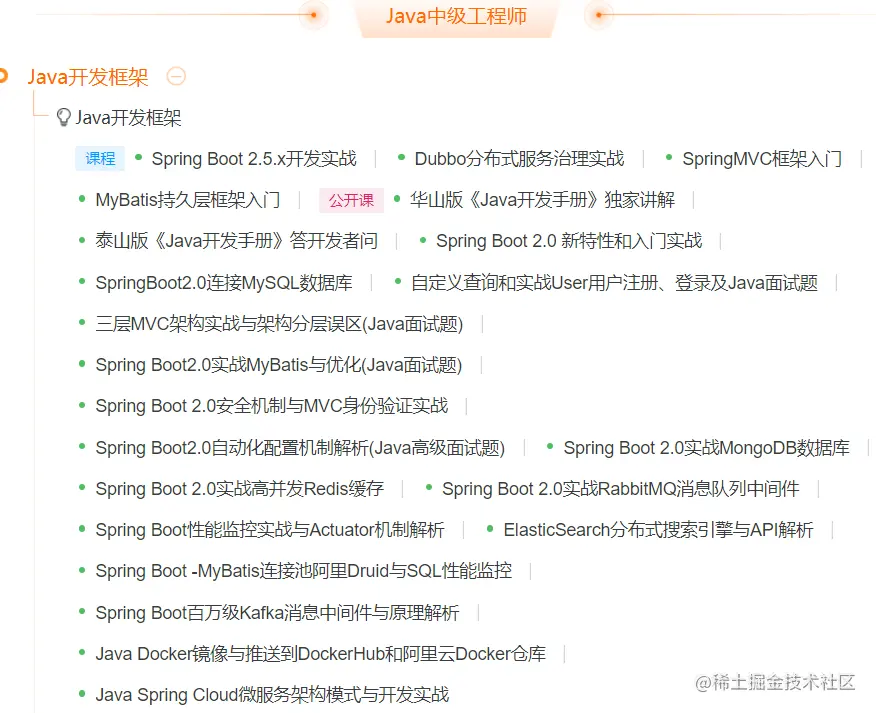Click the orange Java开发框架 heading

click(x=88, y=77)
